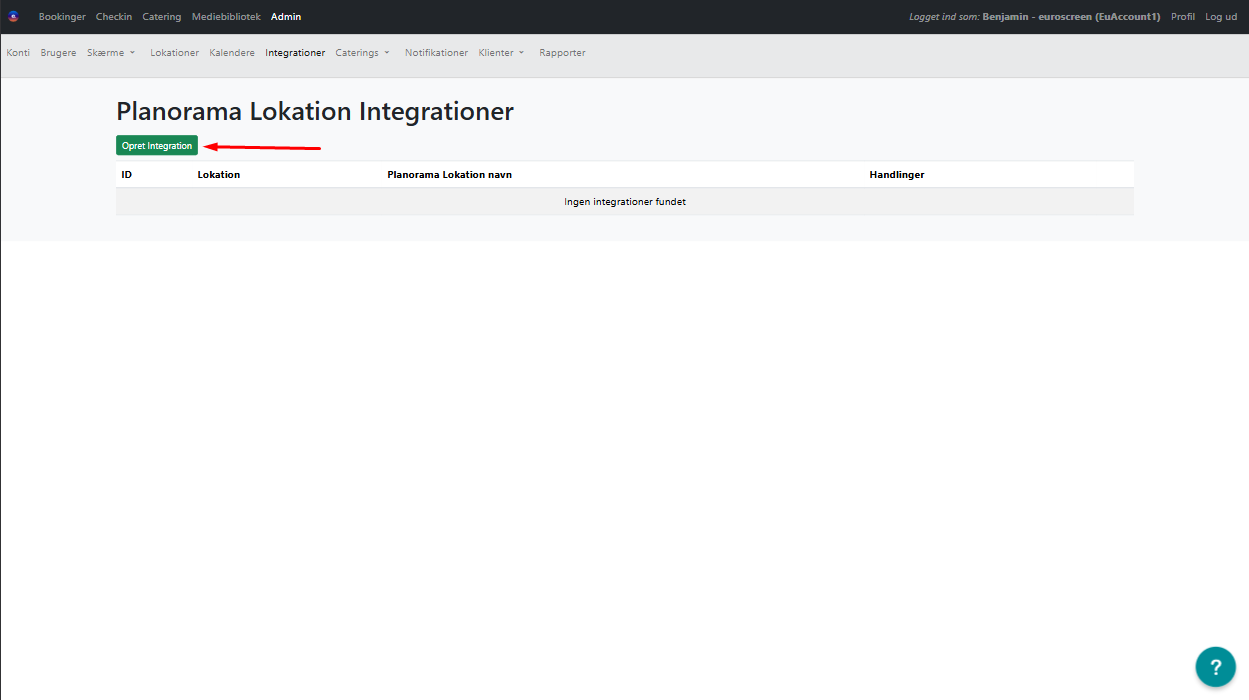Open the Profil link
This screenshot has width=1249, height=700.
(x=1183, y=17)
